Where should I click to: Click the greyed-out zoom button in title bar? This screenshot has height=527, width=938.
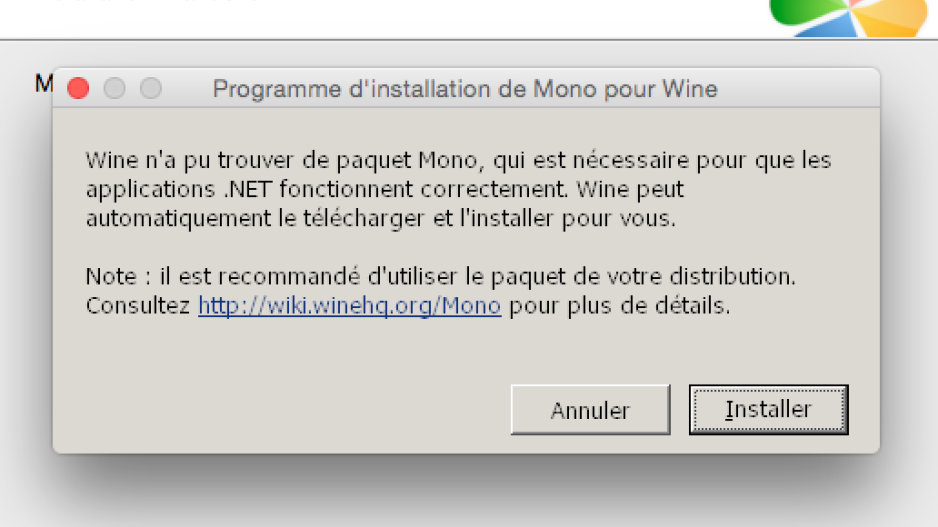pyautogui.click(x=151, y=89)
